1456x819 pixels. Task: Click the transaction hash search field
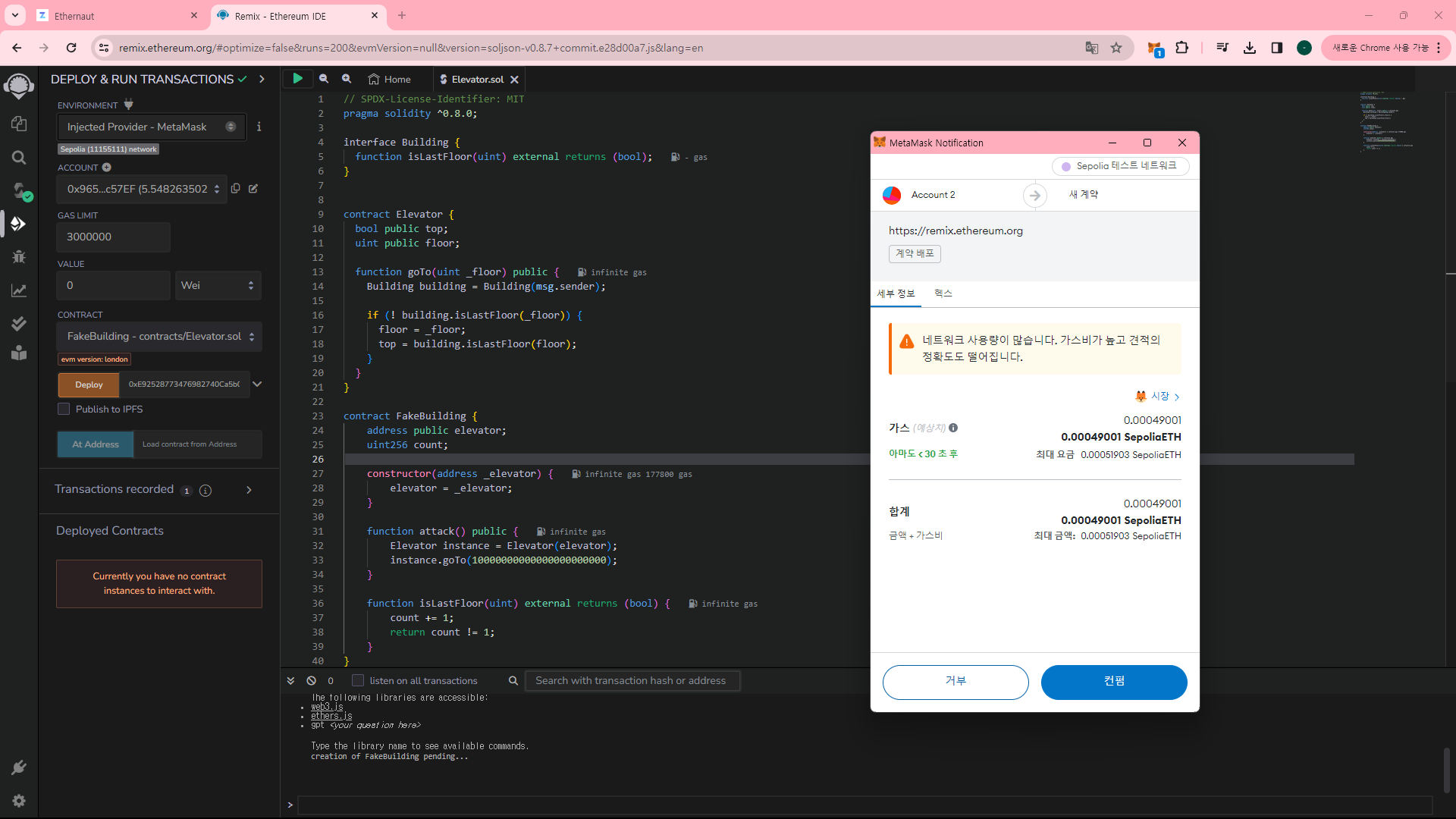click(x=632, y=681)
